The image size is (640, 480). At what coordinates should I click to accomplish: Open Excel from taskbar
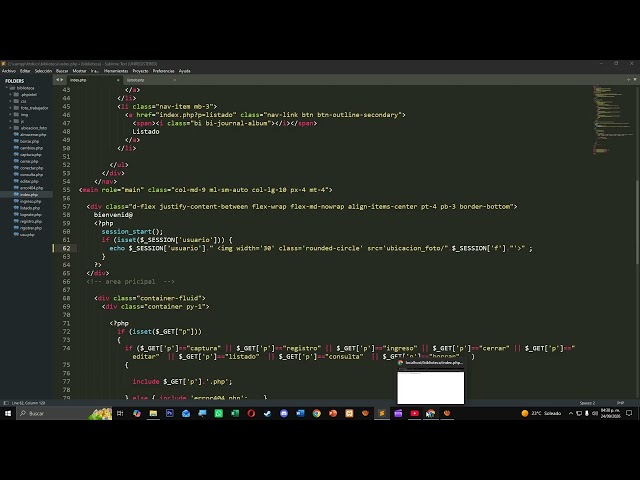[235, 413]
